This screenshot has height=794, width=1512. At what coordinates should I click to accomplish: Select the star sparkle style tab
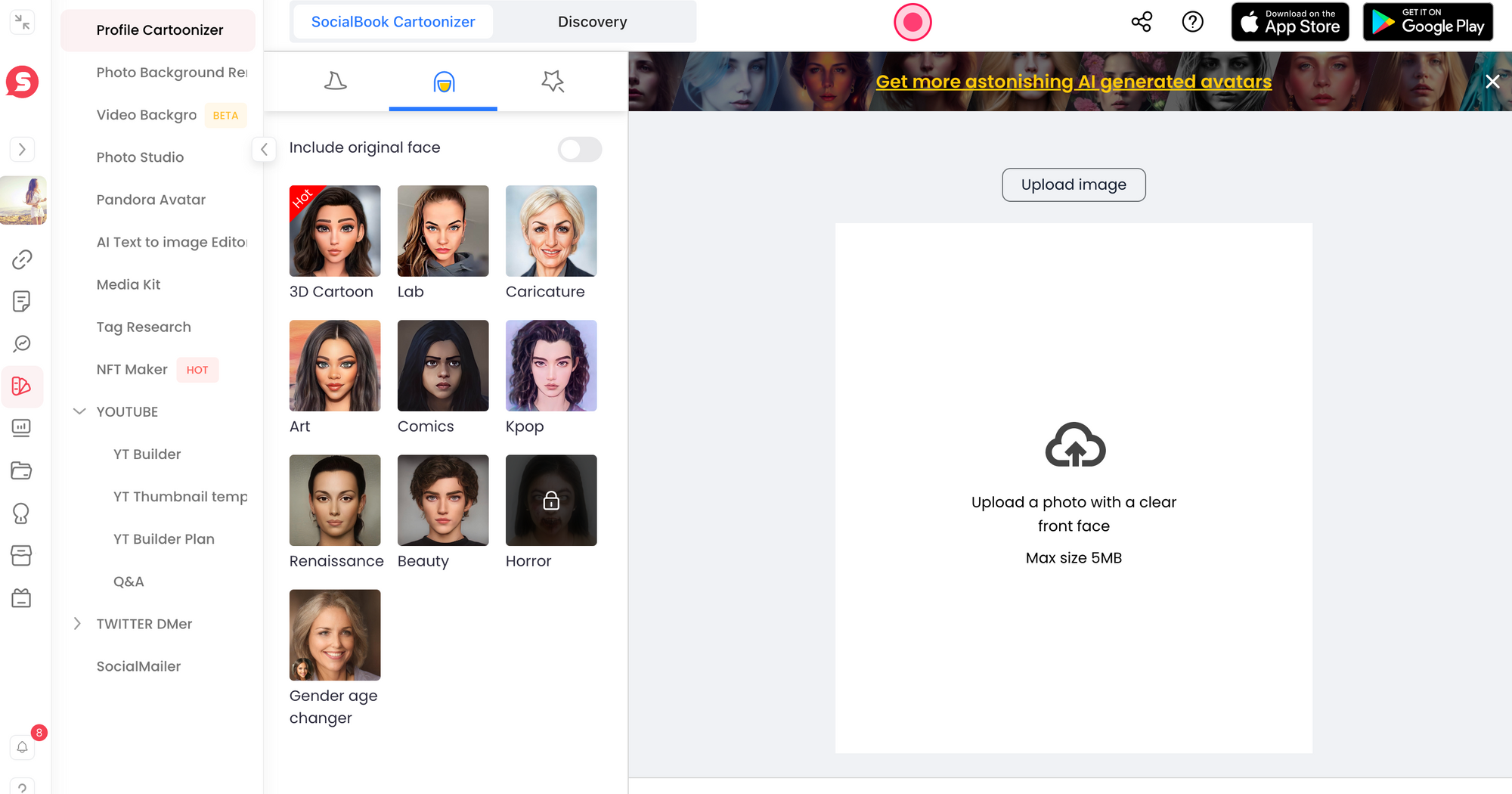pos(553,82)
